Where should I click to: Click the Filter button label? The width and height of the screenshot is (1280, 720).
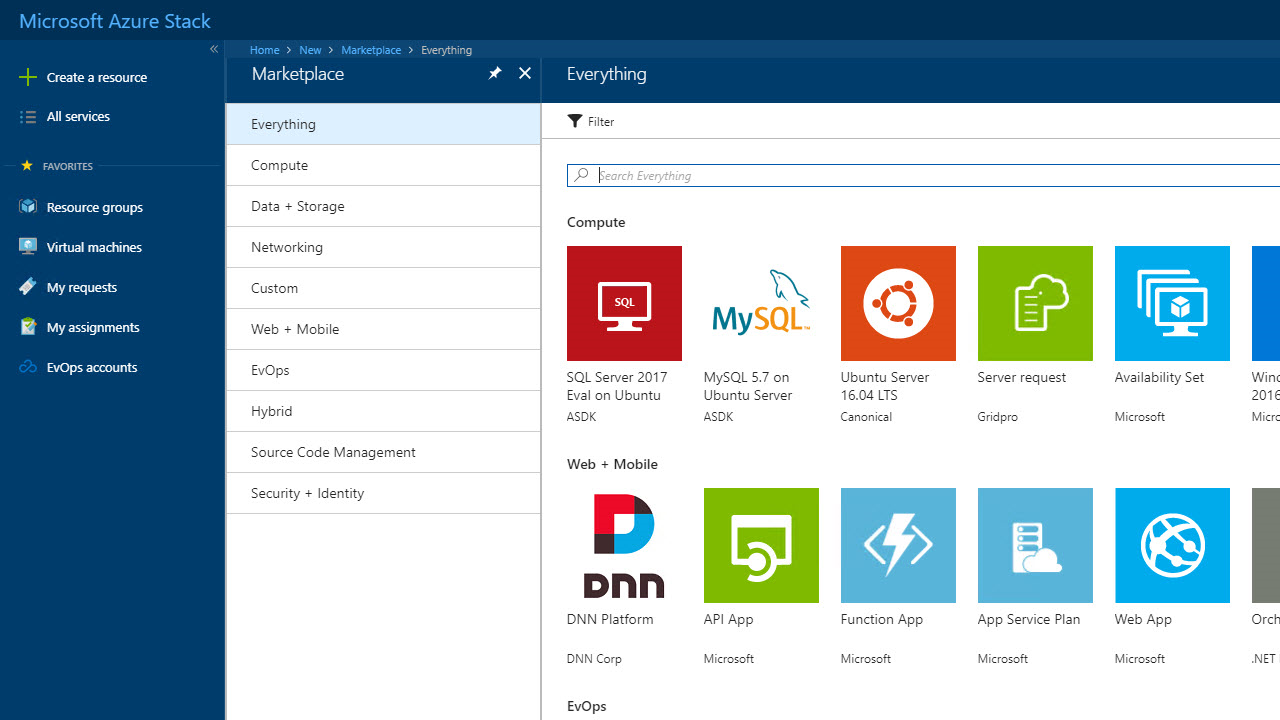tap(601, 122)
